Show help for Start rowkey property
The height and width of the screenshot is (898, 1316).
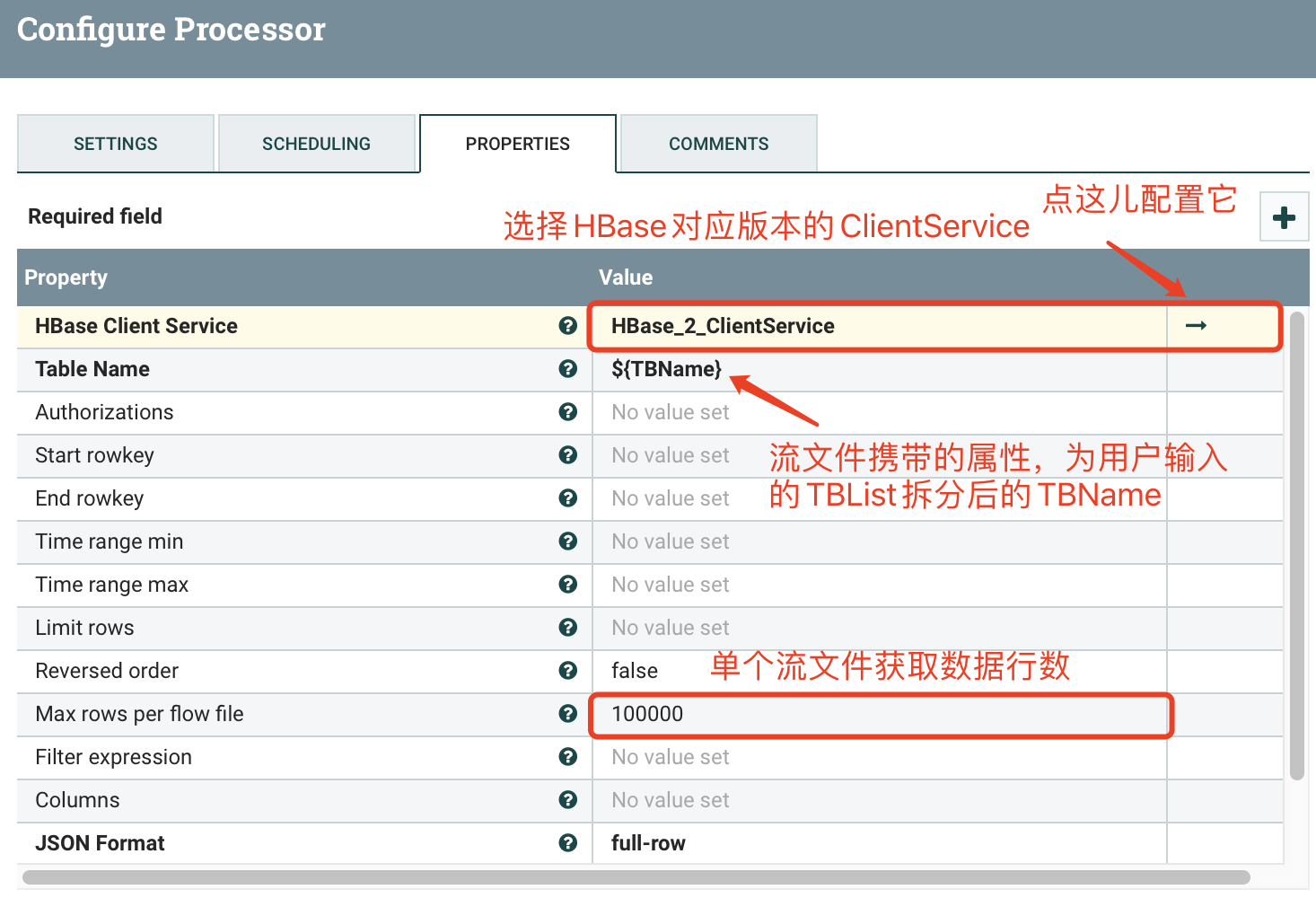pos(567,455)
